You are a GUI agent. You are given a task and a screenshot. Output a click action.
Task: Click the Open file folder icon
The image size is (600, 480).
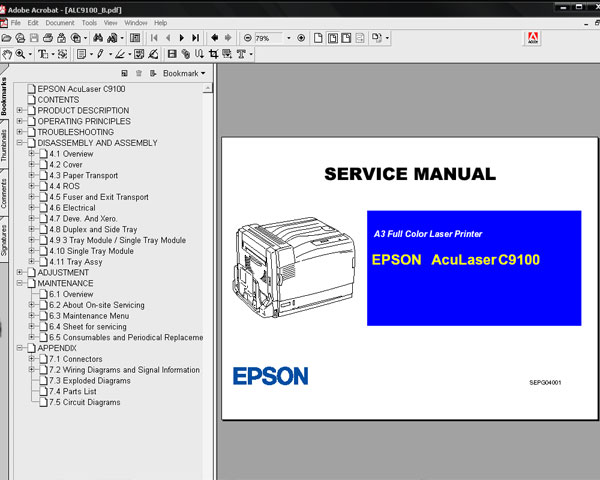(6, 38)
